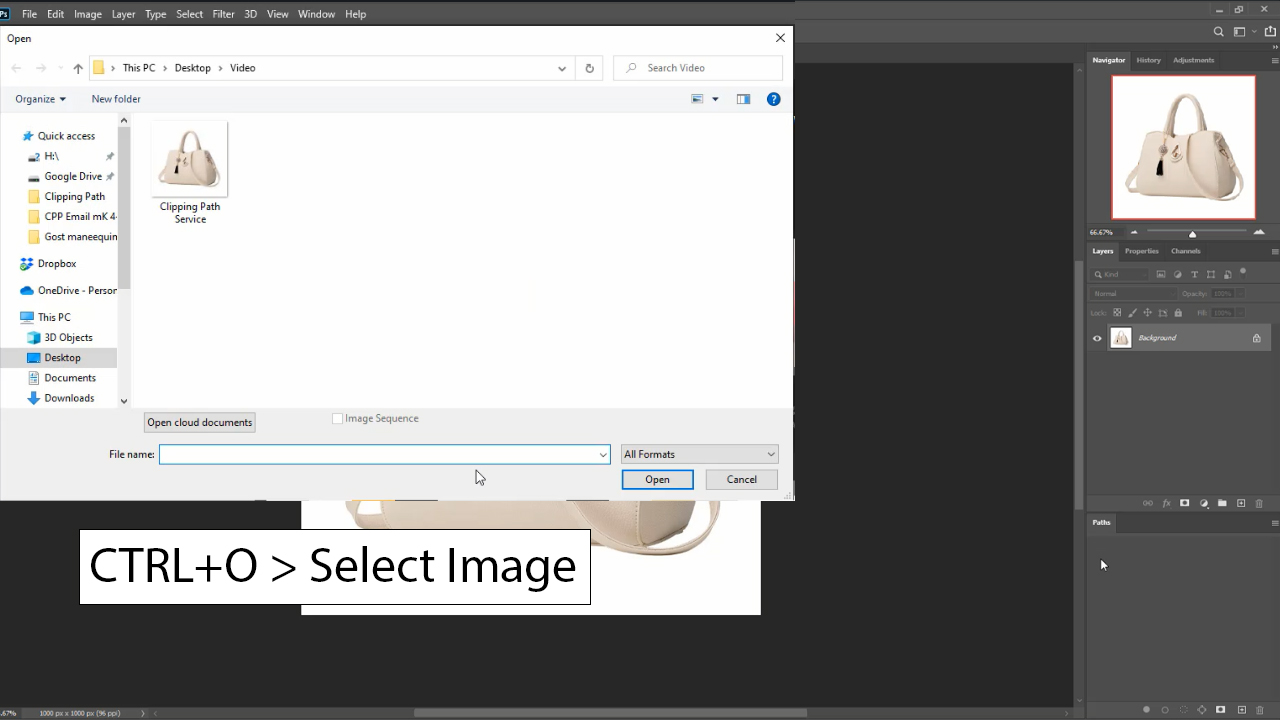Tick the Image Sequence checkbox
1280x720 pixels.
click(338, 419)
